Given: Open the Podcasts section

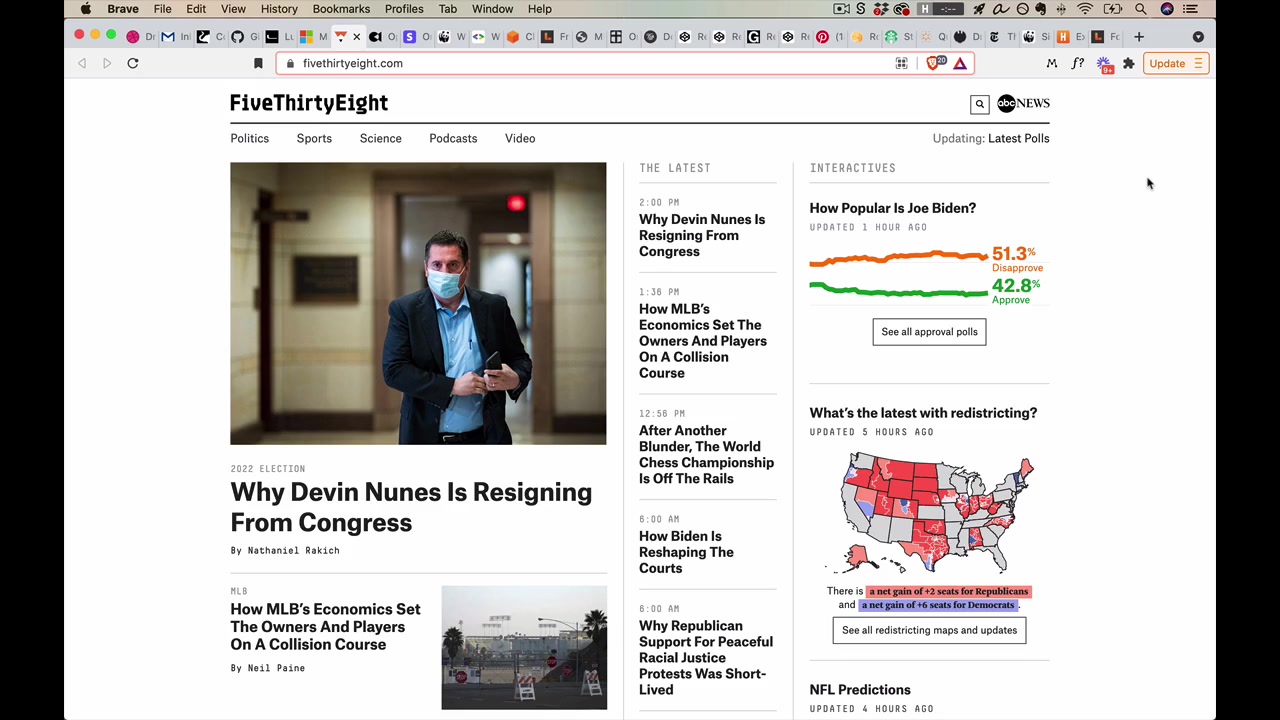Looking at the screenshot, I should click(453, 138).
